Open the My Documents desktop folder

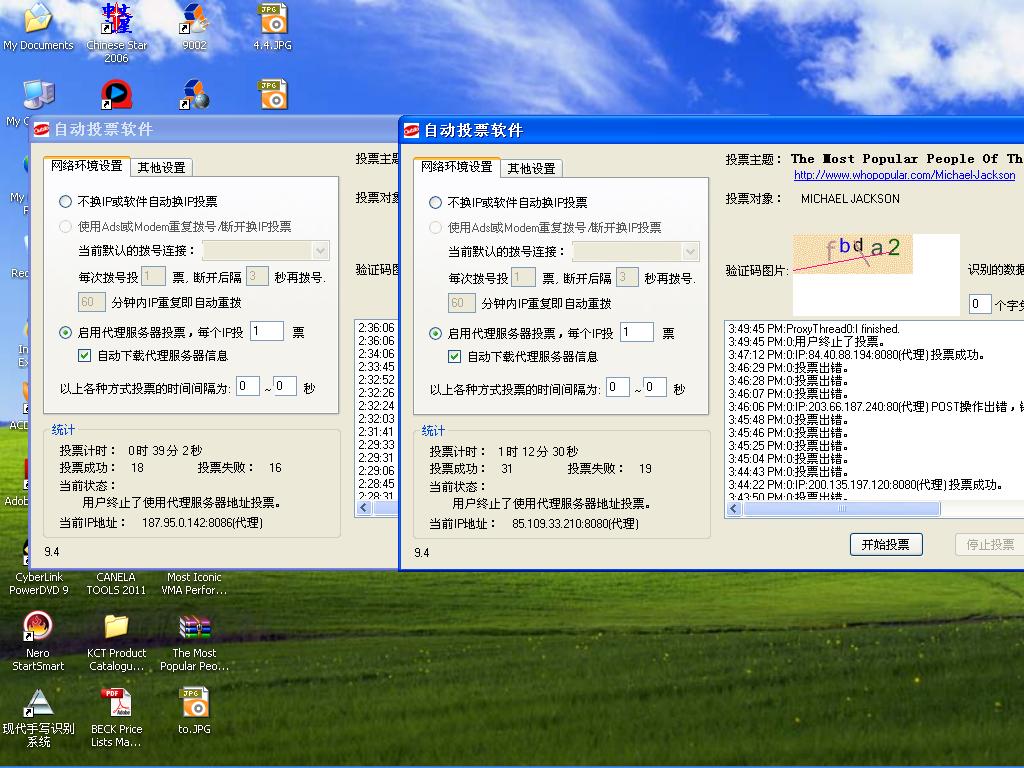click(38, 20)
